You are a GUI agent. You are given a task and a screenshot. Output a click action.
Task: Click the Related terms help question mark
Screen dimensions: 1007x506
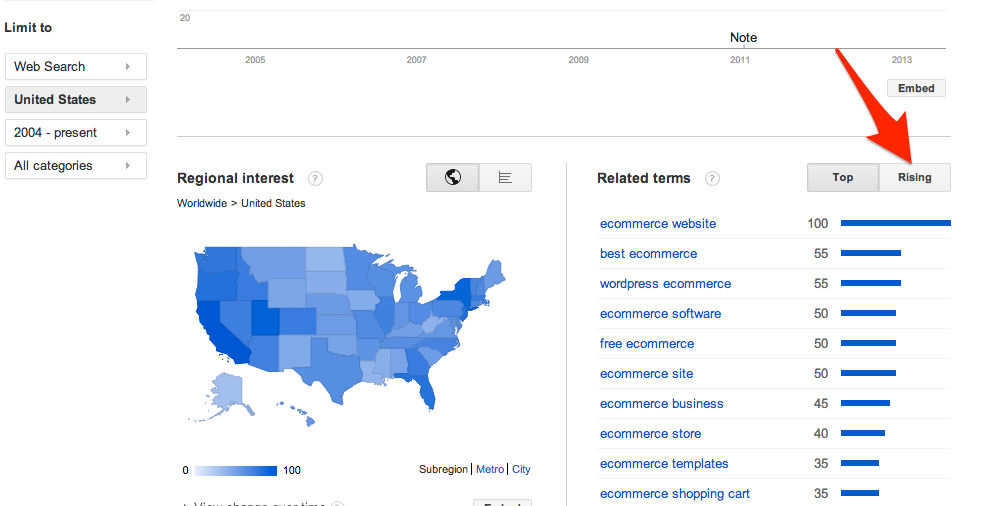[x=712, y=179]
